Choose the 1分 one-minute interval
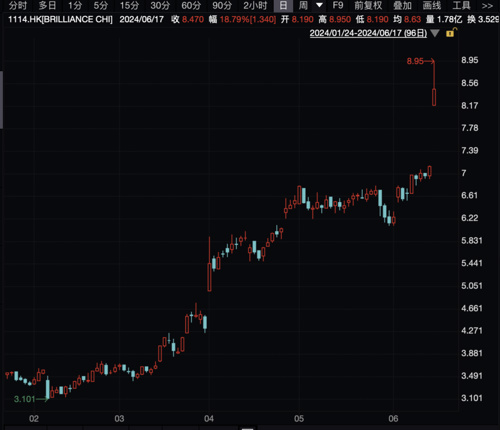 click(x=75, y=5)
